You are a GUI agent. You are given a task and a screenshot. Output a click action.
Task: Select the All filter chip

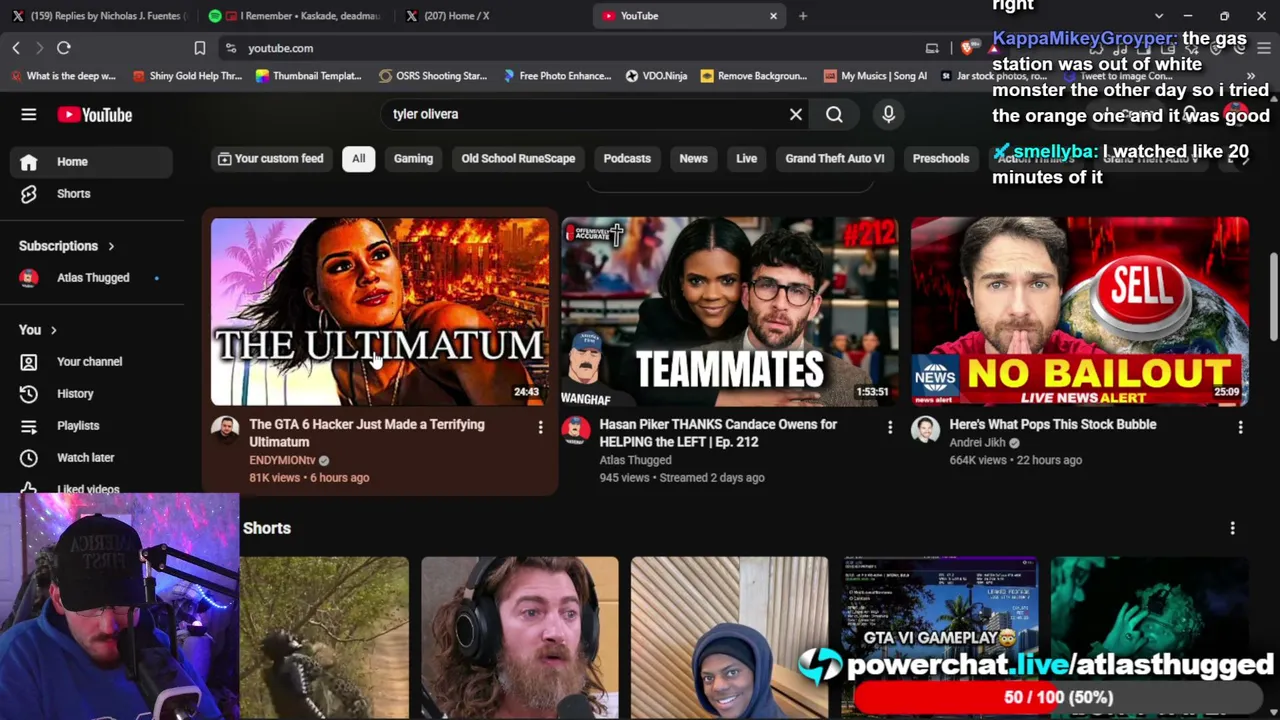[358, 159]
